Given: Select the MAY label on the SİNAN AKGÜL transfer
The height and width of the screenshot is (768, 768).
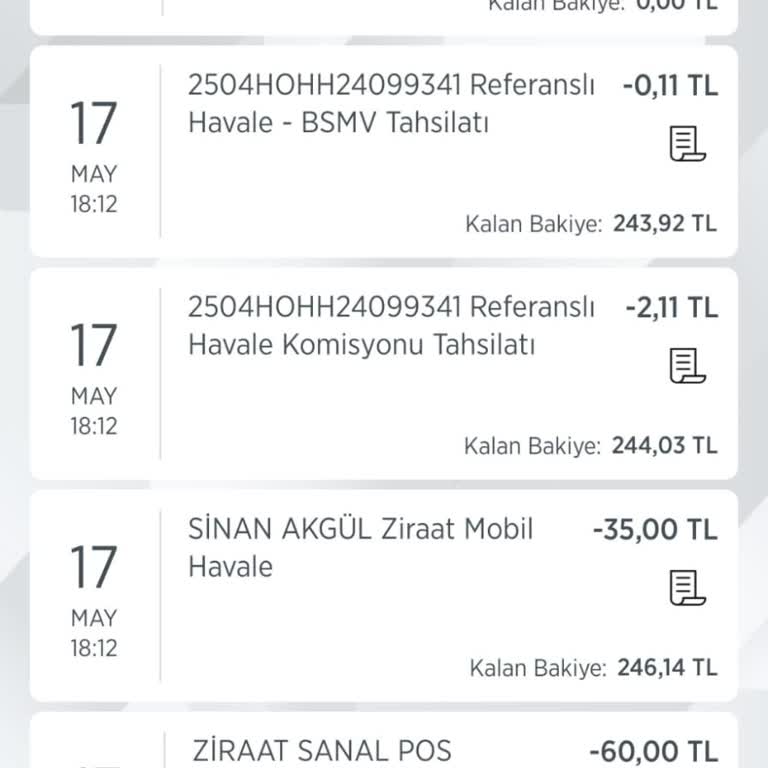Looking at the screenshot, I should [93, 618].
